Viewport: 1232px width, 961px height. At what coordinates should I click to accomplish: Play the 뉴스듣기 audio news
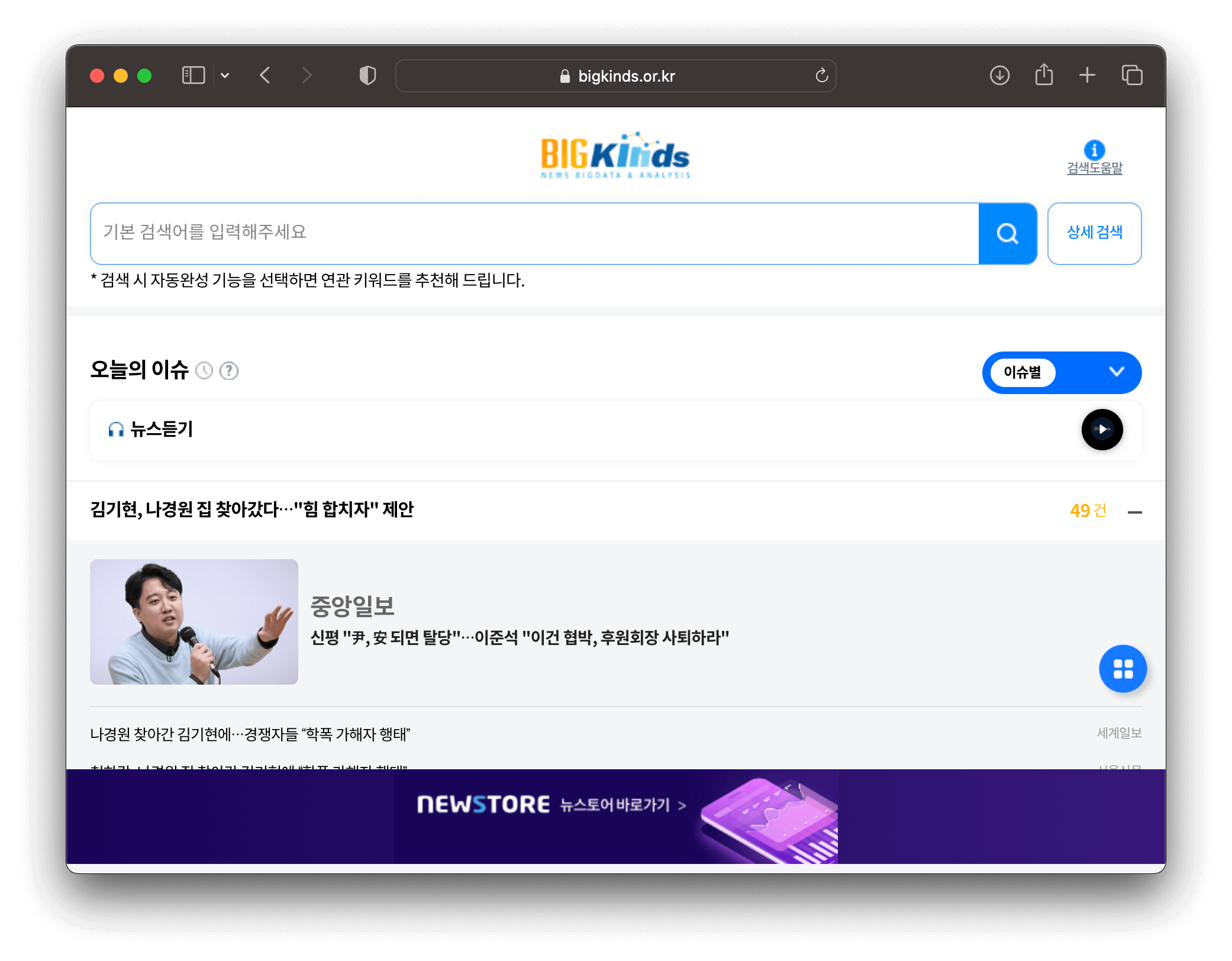pos(1102,430)
